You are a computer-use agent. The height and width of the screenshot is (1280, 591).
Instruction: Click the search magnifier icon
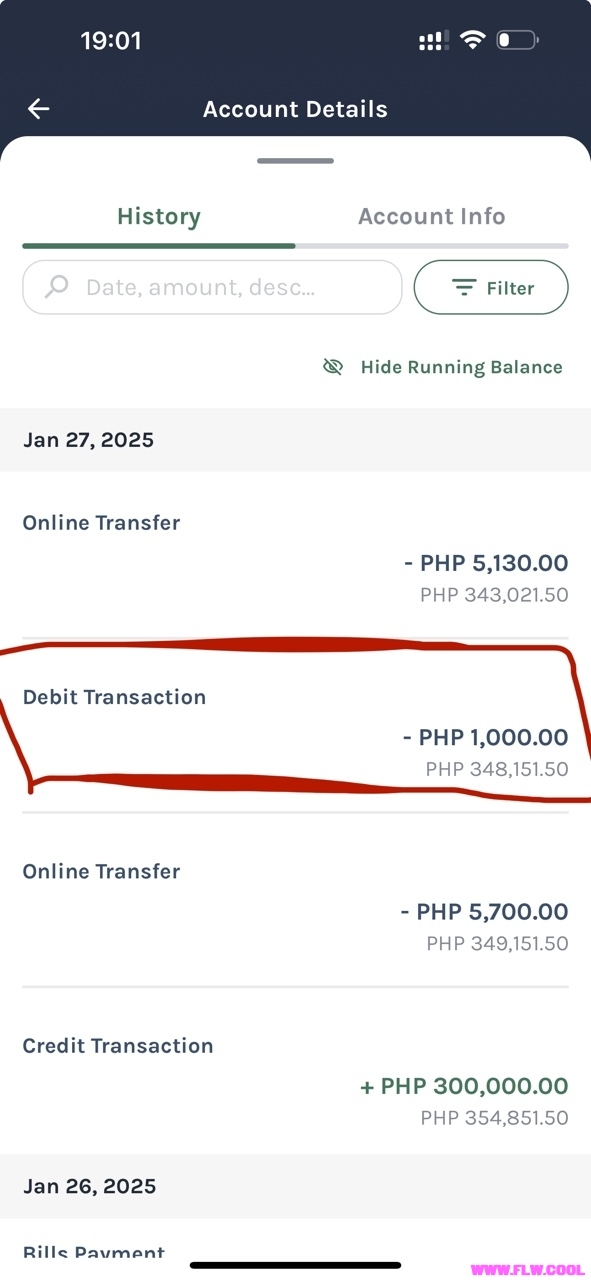[57, 287]
